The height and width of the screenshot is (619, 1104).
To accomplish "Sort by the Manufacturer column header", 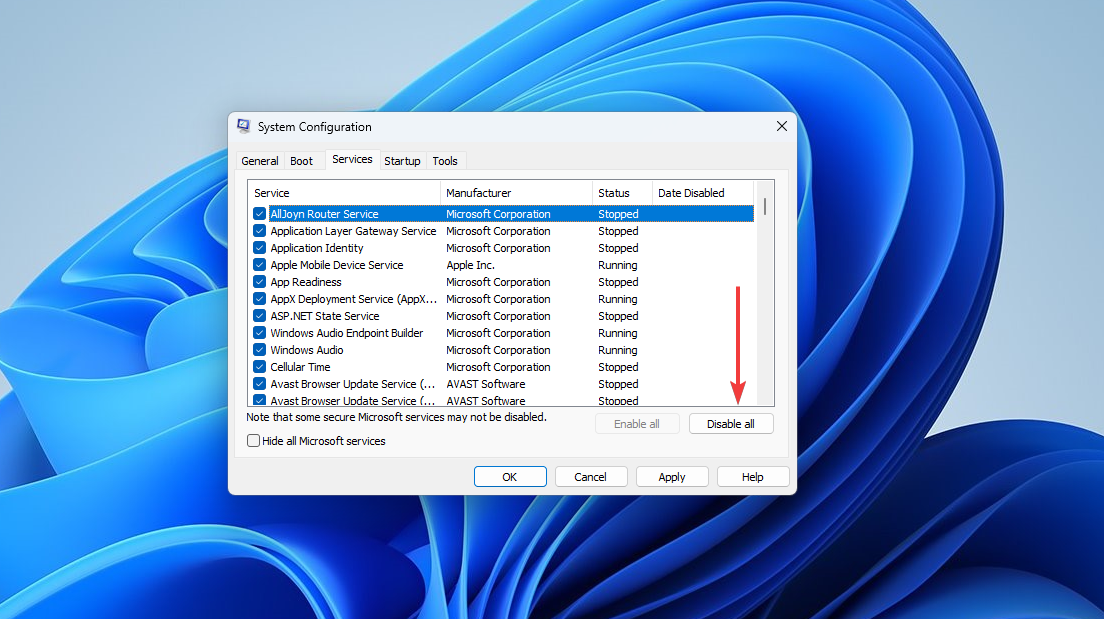I will (516, 193).
